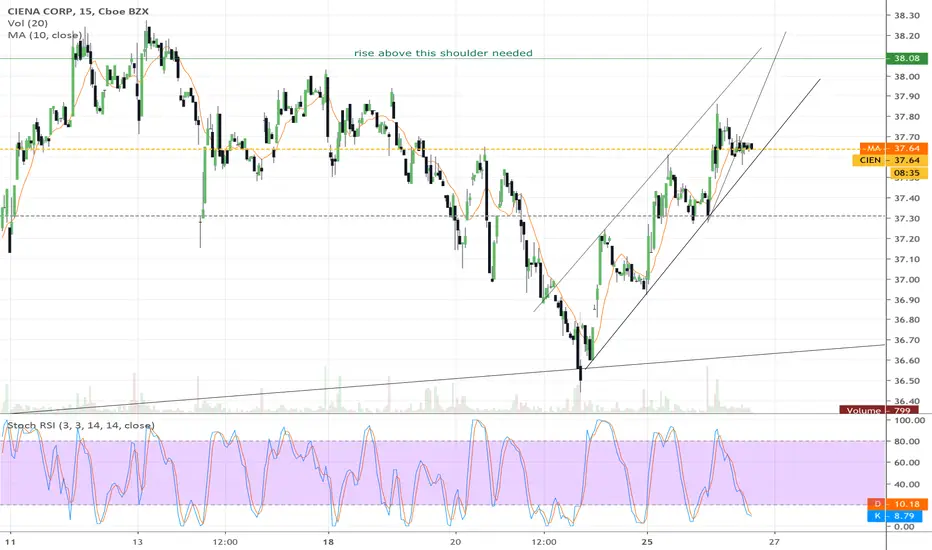The image size is (932, 550).
Task: Click date 18 on the time axis
Action: coord(328,542)
